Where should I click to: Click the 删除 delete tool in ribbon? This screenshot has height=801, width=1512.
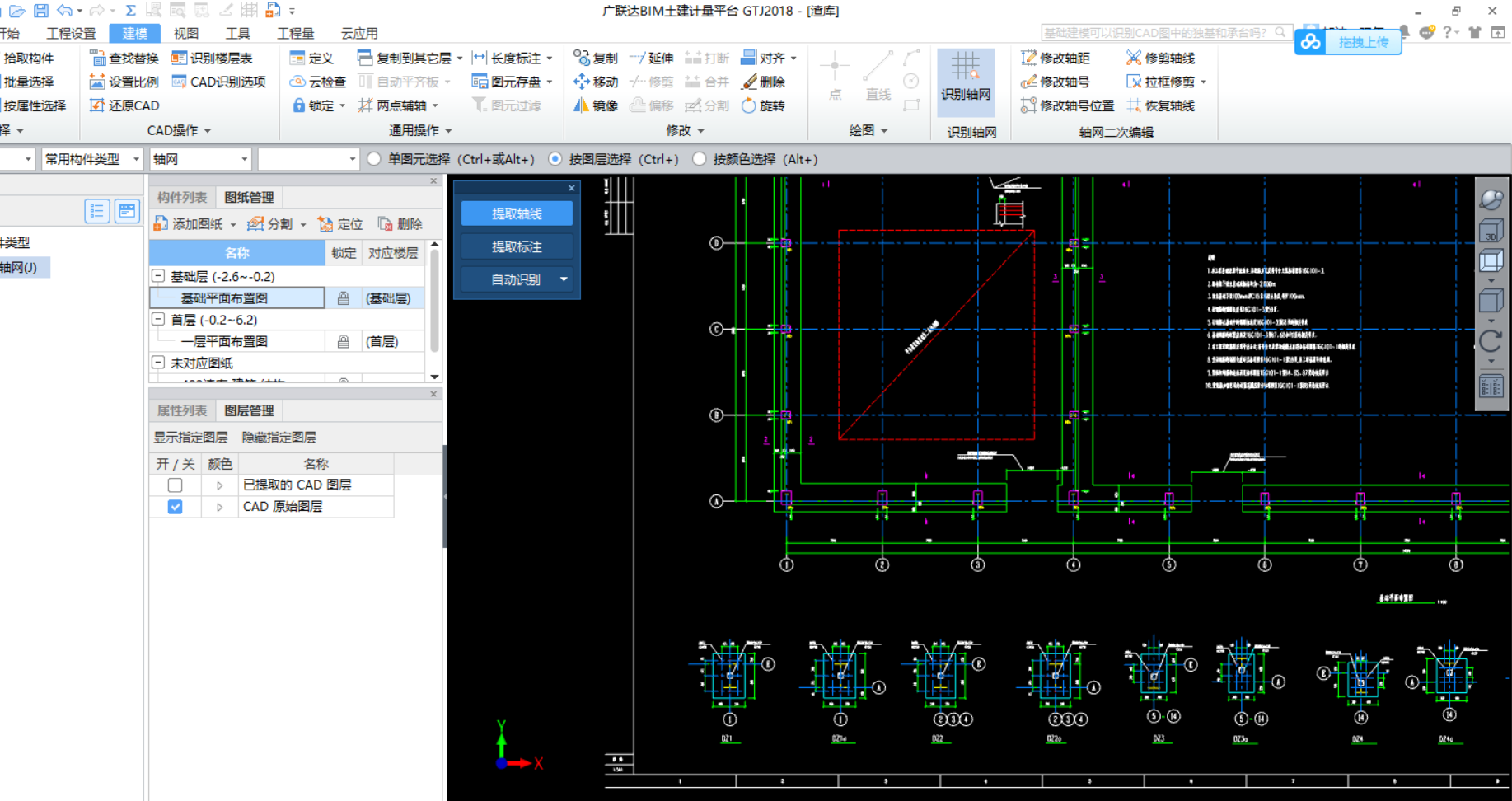pyautogui.click(x=764, y=82)
